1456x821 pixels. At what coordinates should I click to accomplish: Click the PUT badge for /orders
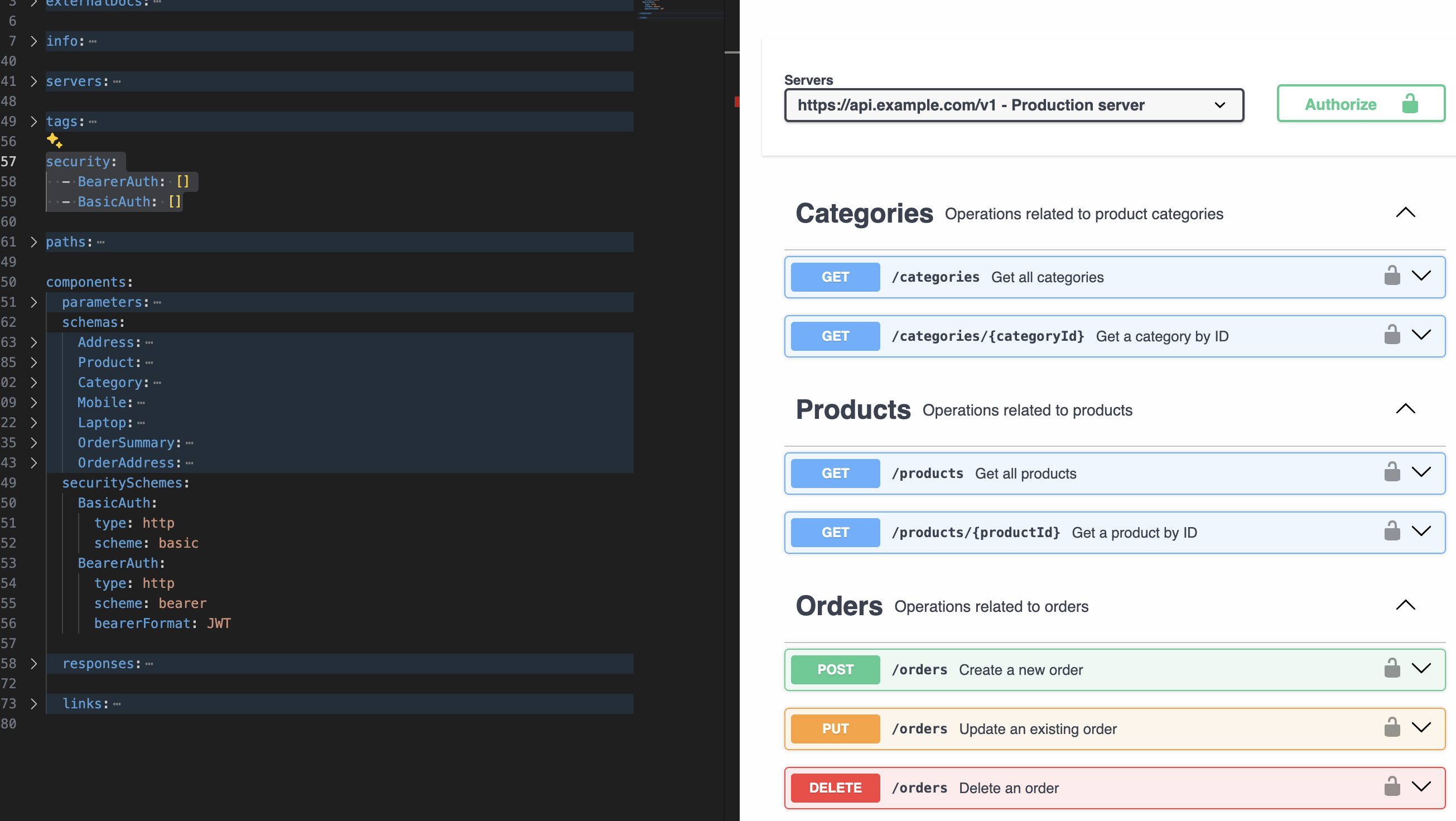click(x=835, y=728)
